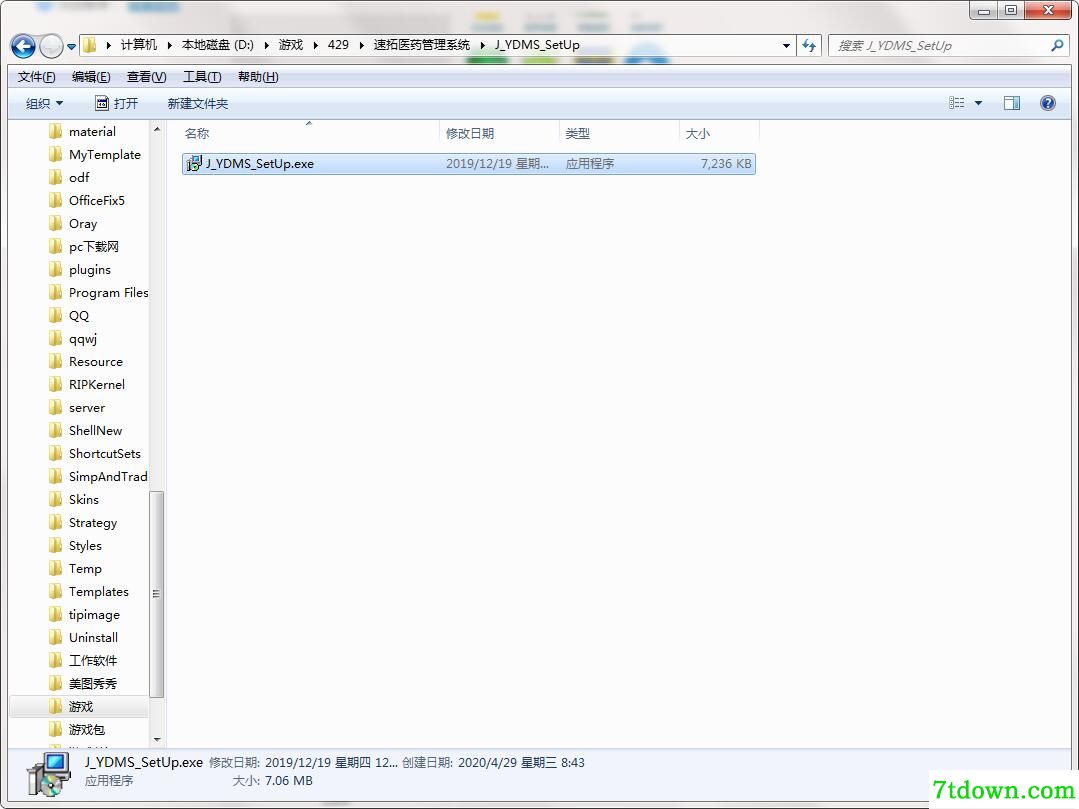Select the 429 breadcrumb segment
1079x809 pixels.
(338, 45)
